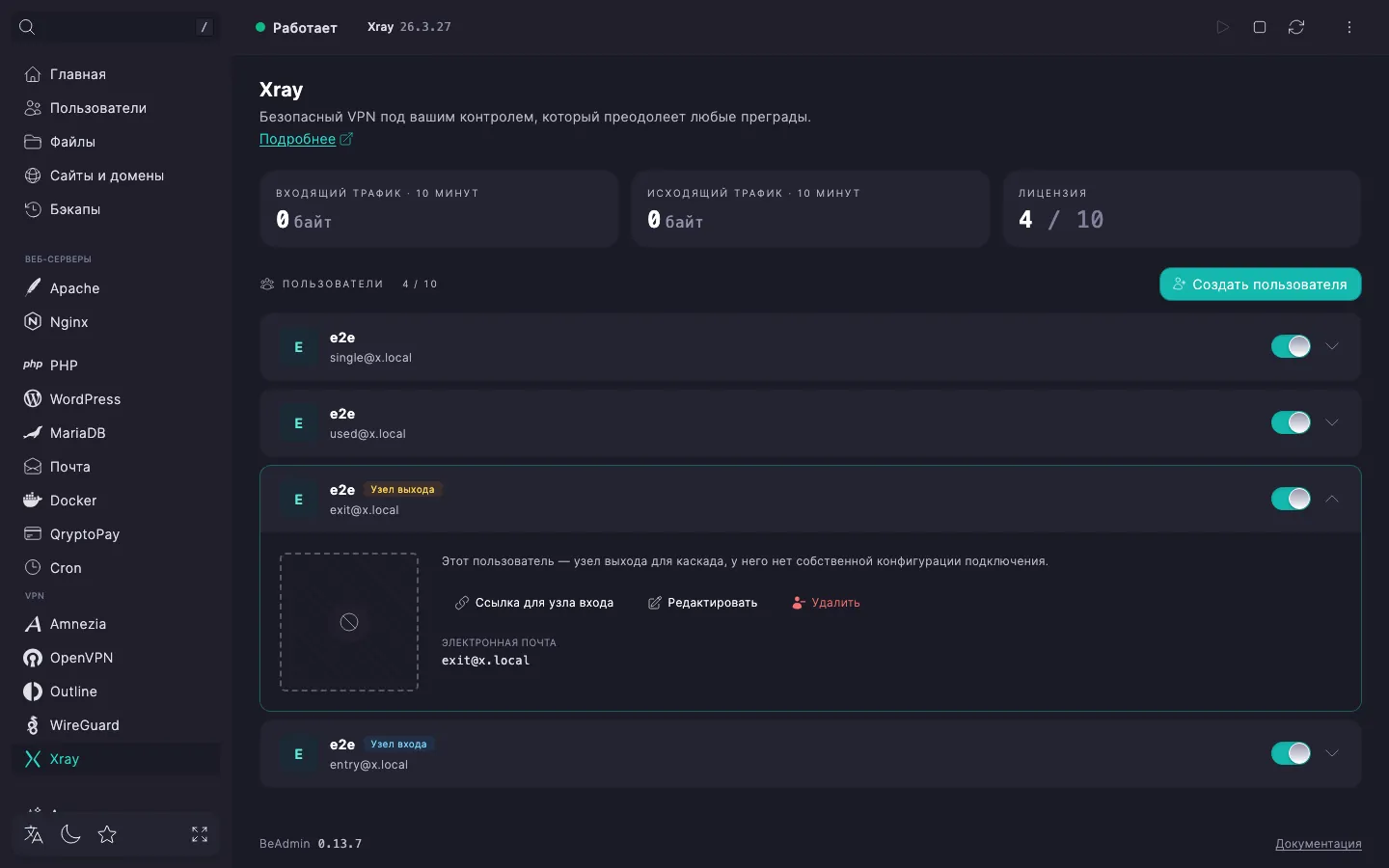Expand the single@x.local user row

click(x=1332, y=346)
